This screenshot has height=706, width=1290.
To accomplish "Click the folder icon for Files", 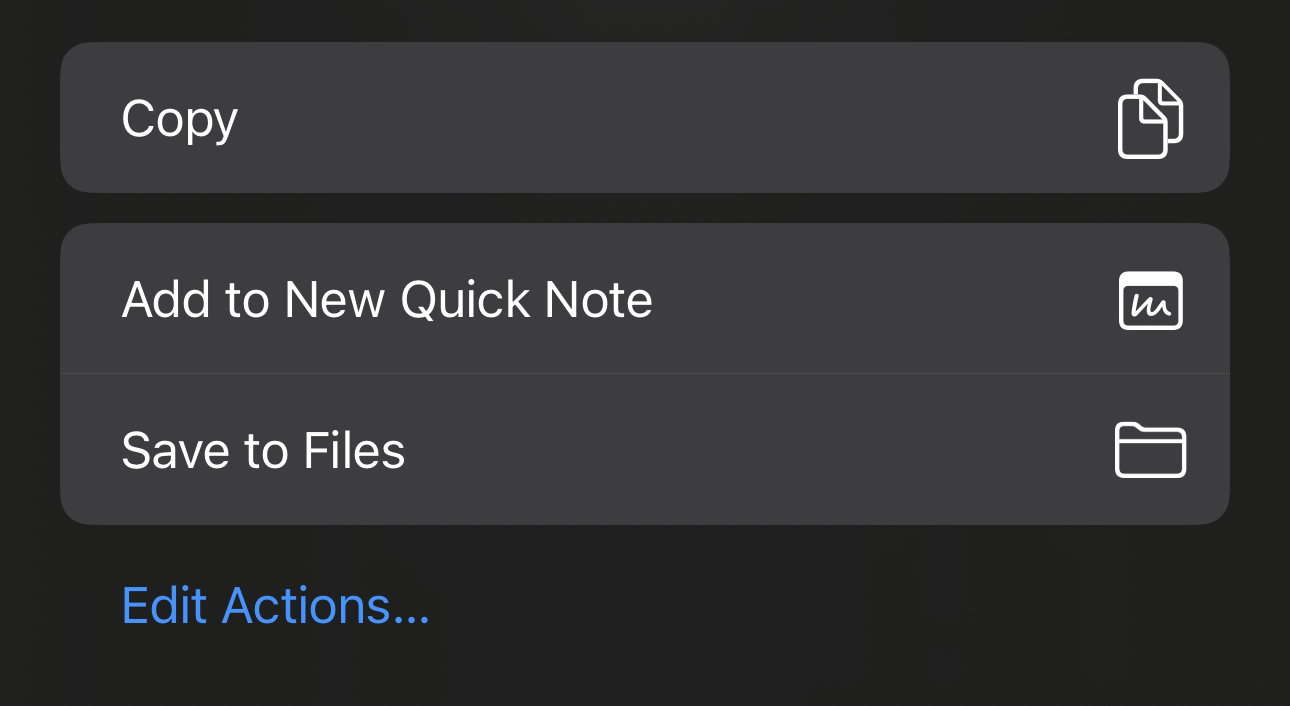I will click(1150, 450).
